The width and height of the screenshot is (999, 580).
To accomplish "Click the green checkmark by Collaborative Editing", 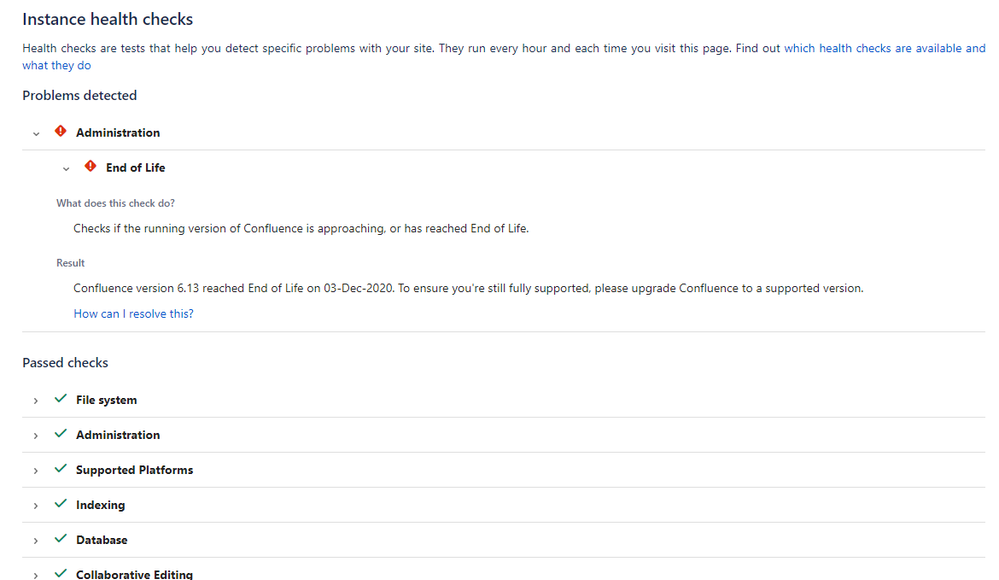I will (61, 574).
